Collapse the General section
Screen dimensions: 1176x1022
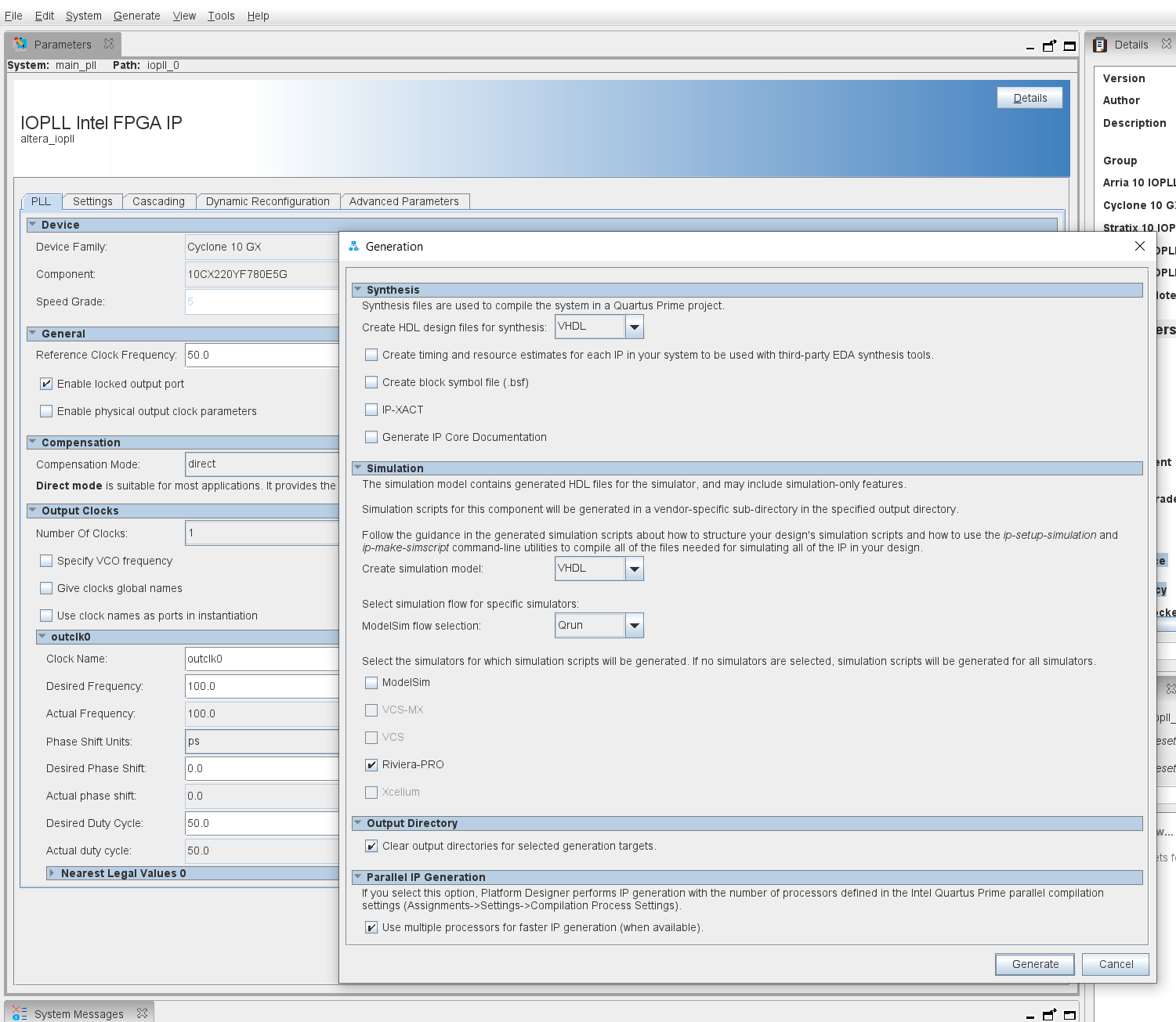coord(33,334)
